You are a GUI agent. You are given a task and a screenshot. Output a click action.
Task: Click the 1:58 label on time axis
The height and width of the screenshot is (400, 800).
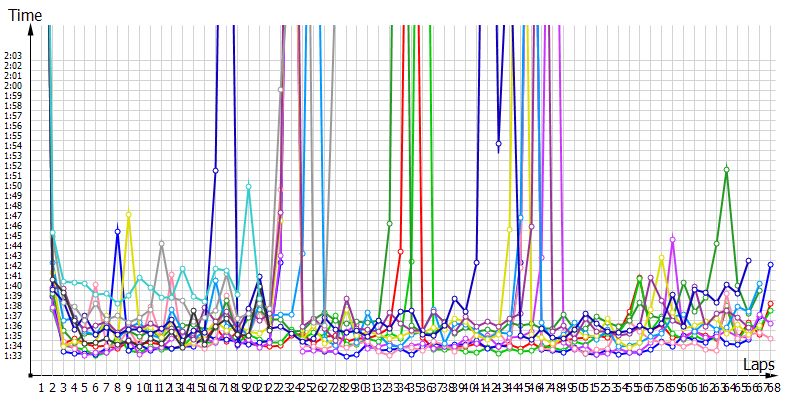point(13,106)
